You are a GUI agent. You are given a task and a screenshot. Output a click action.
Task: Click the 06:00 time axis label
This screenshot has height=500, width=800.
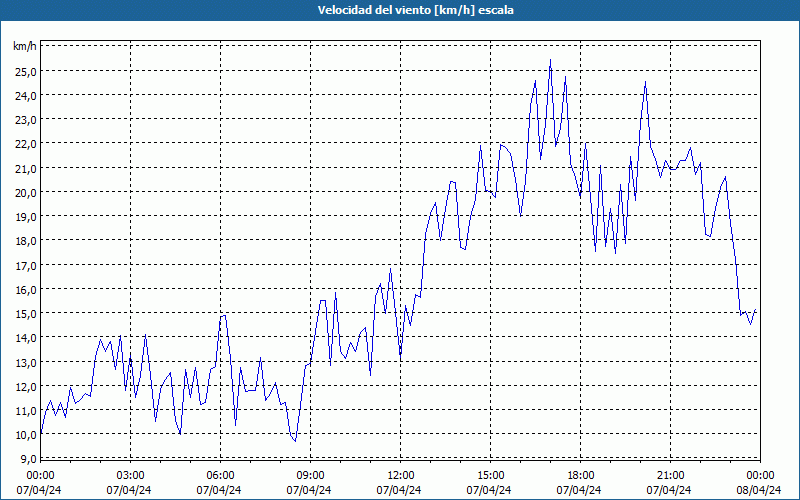pos(220,476)
